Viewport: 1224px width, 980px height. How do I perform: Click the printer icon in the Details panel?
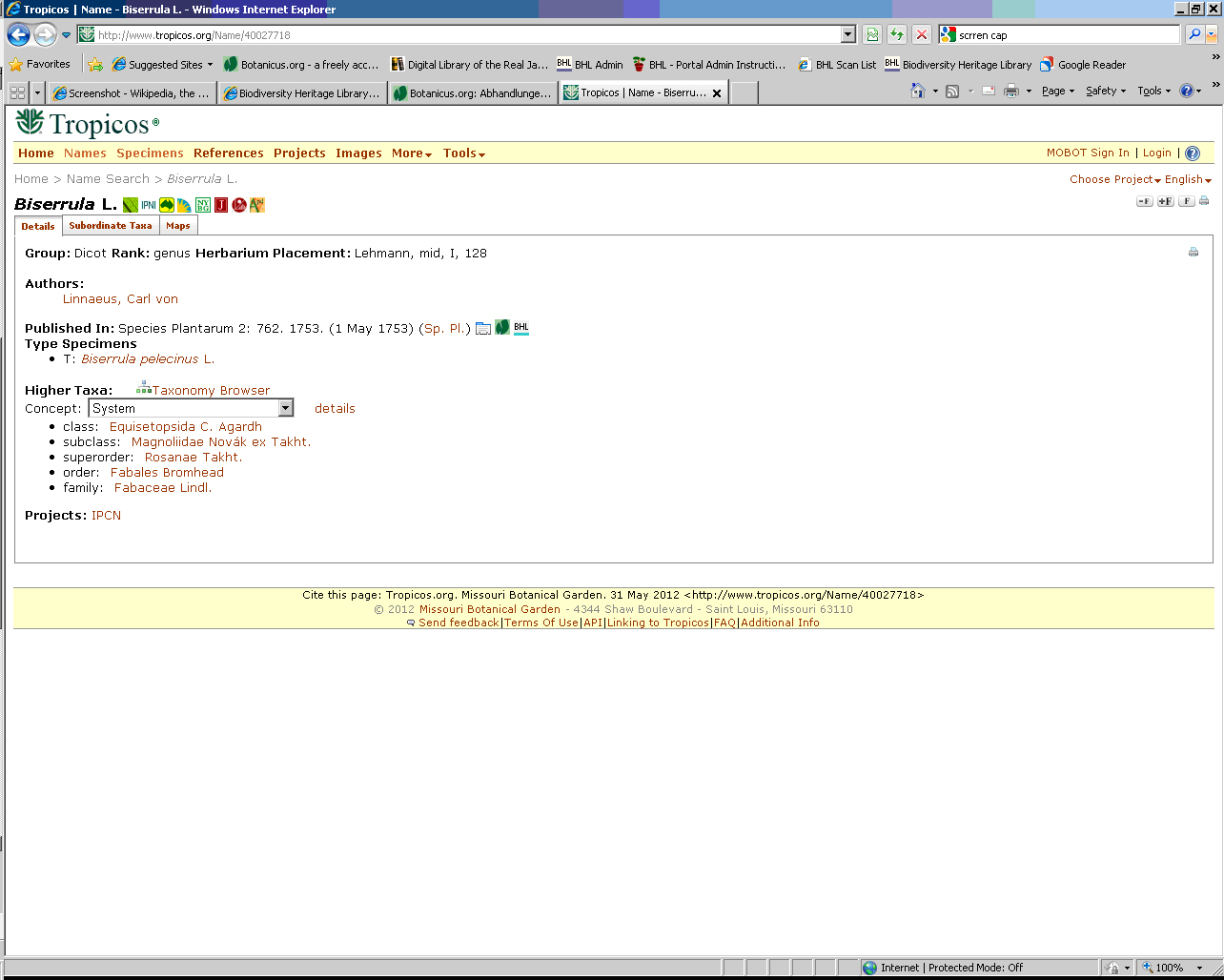coord(1193,253)
